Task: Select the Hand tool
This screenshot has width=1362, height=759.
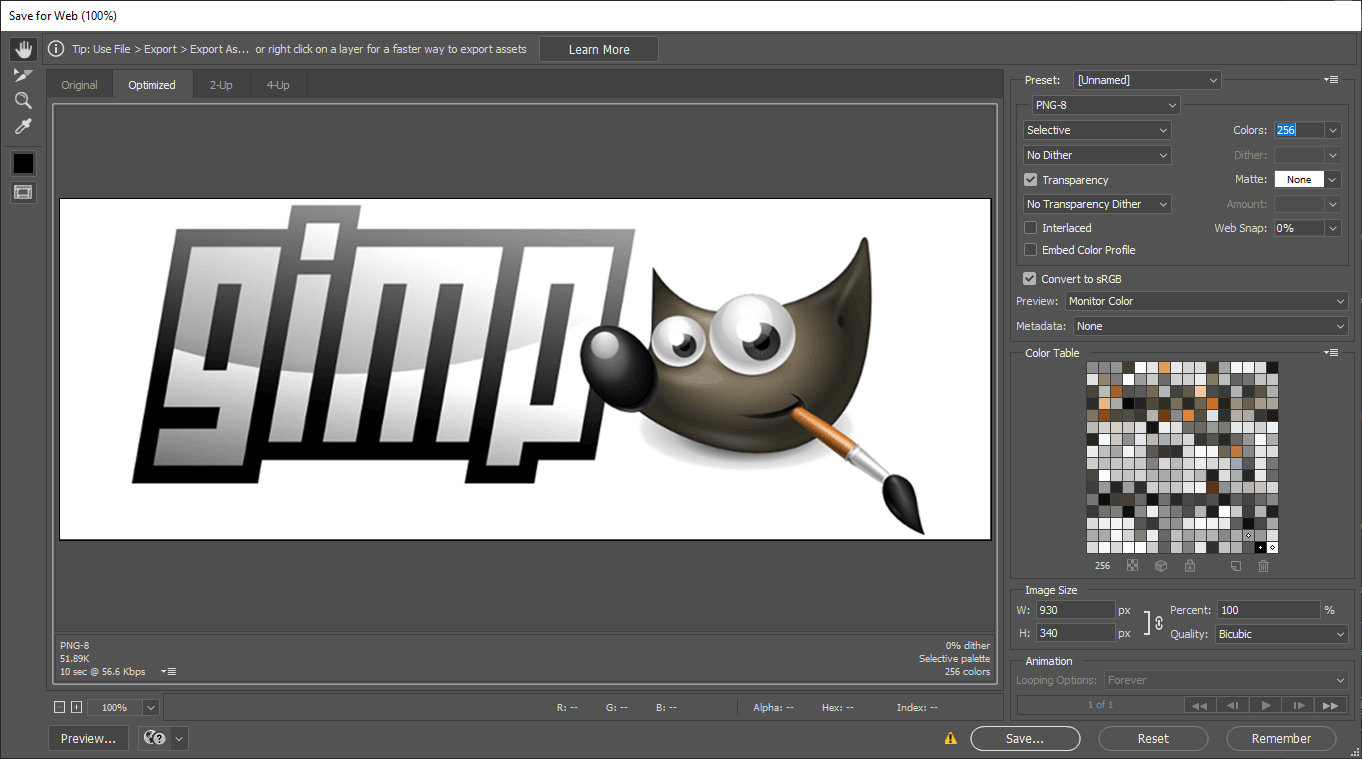Action: [23, 49]
